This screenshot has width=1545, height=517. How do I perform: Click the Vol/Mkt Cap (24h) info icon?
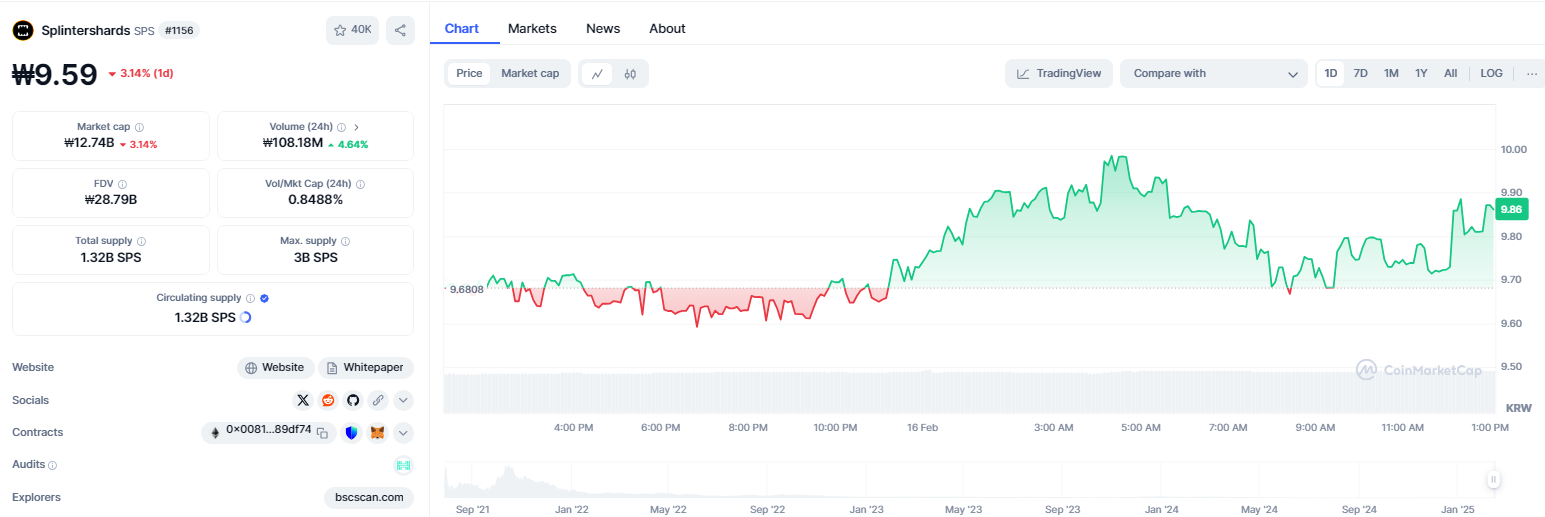(360, 184)
